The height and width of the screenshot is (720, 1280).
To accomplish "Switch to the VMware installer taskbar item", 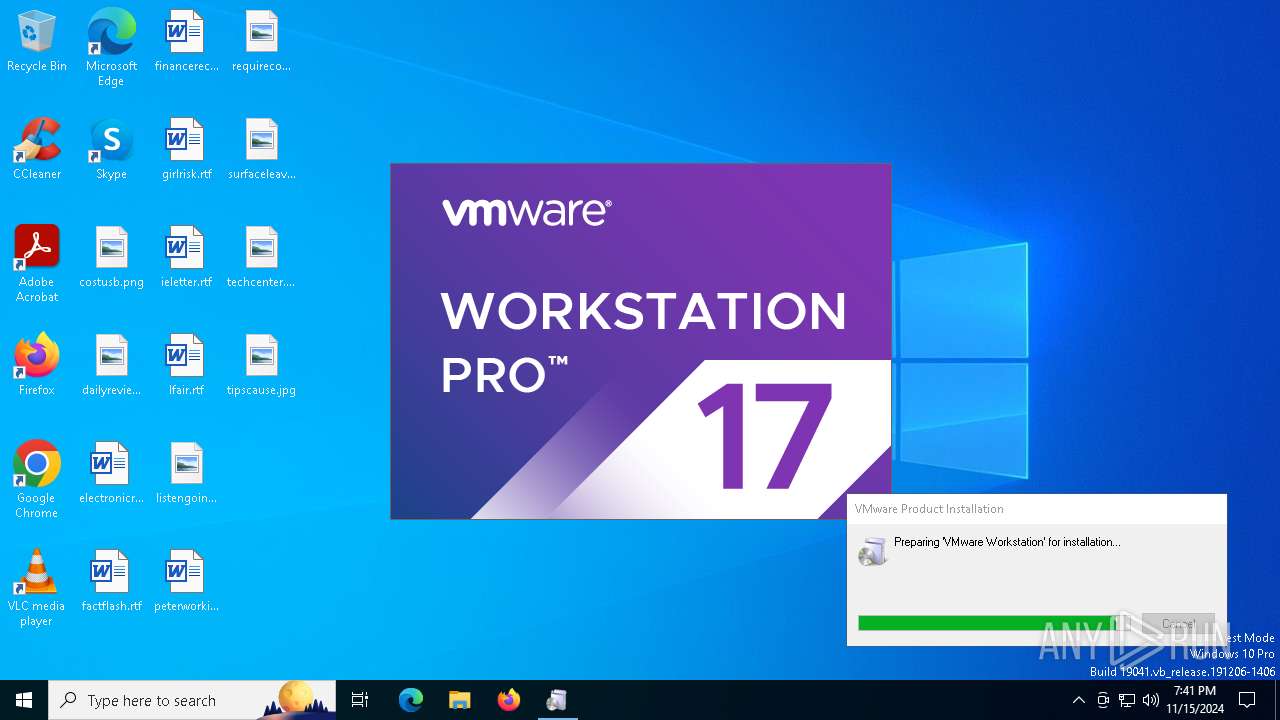I will click(x=557, y=700).
